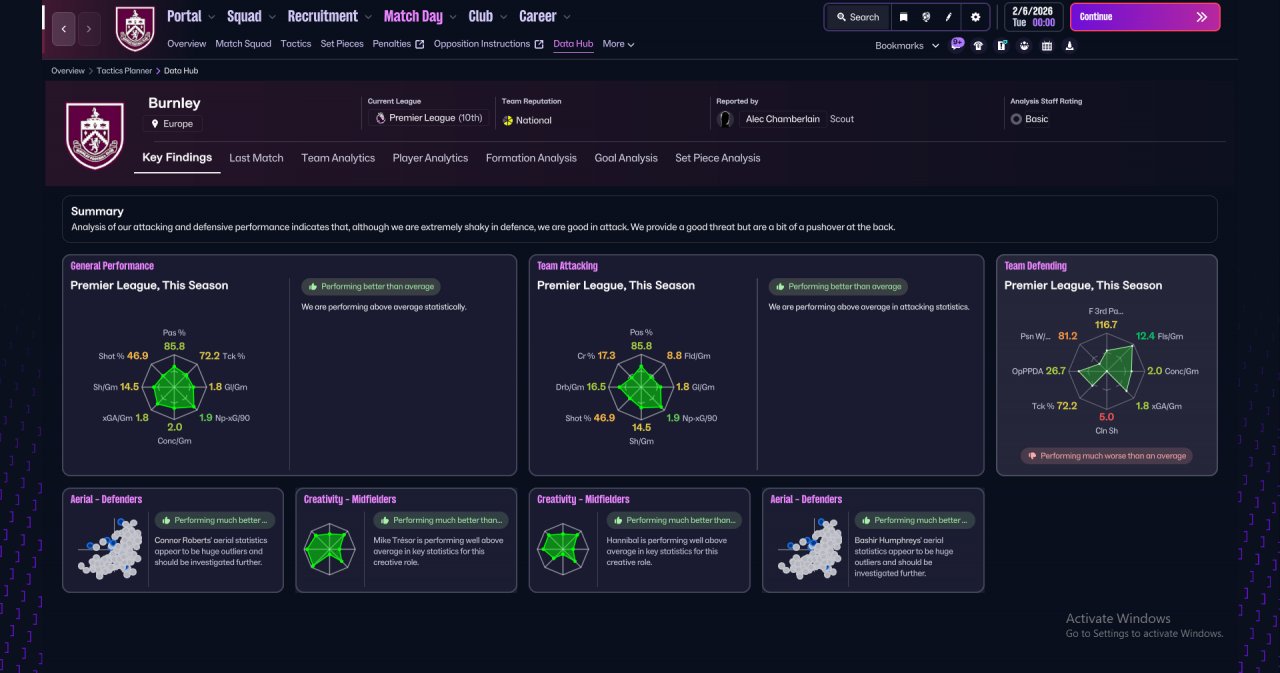
Task: Click the pencil edit icon
Action: (948, 17)
